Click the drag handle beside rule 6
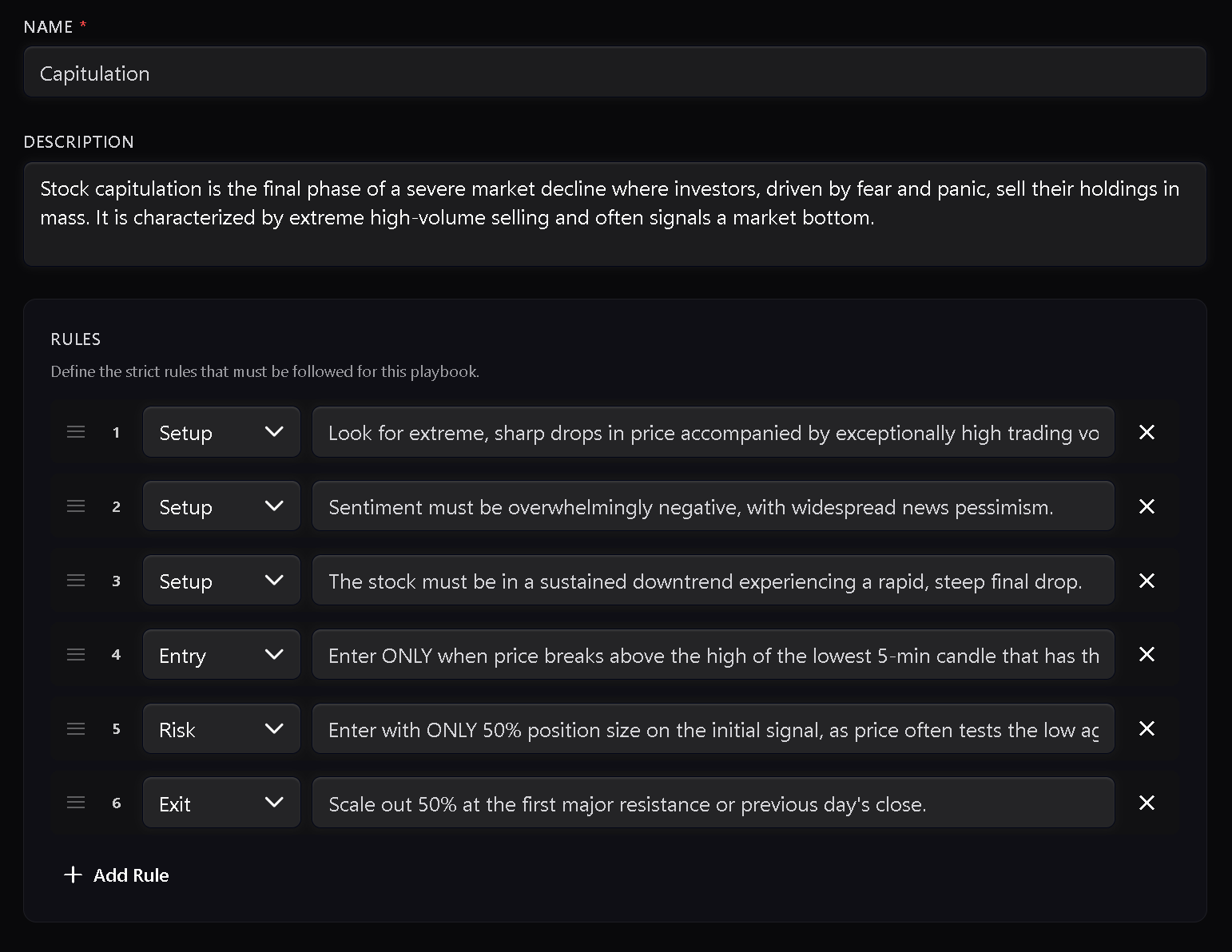1232x952 pixels. [x=76, y=803]
